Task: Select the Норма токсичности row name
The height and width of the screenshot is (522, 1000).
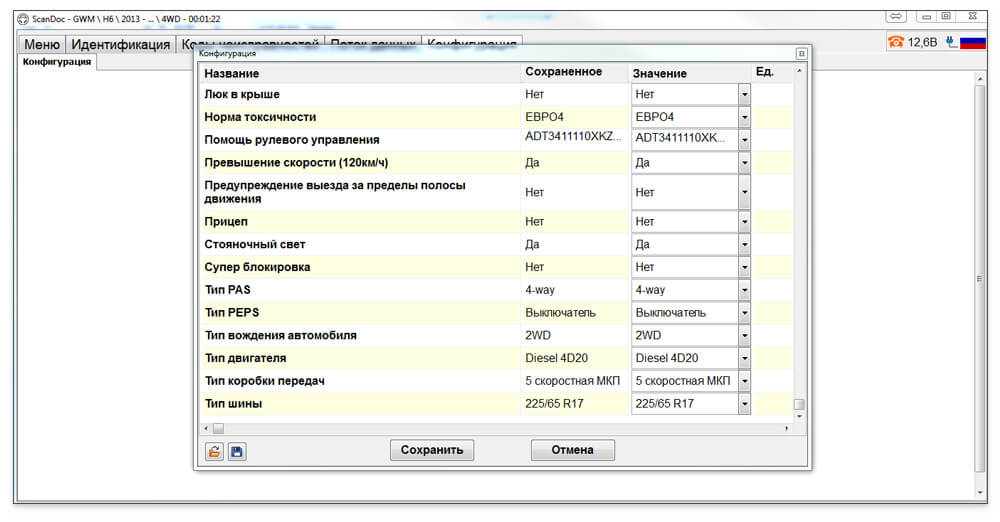Action: (x=260, y=117)
